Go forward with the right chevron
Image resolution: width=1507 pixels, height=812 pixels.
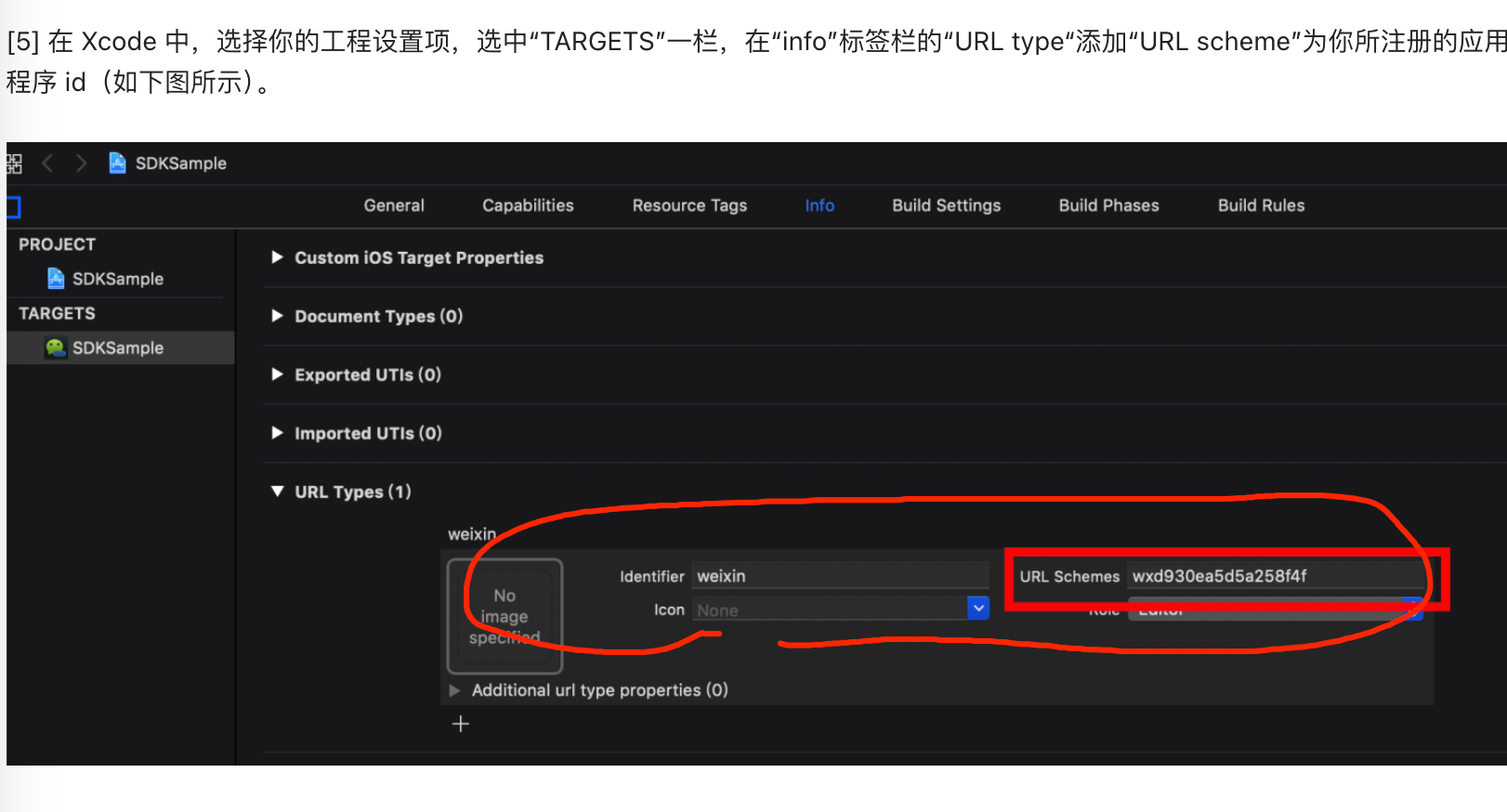tap(82, 164)
